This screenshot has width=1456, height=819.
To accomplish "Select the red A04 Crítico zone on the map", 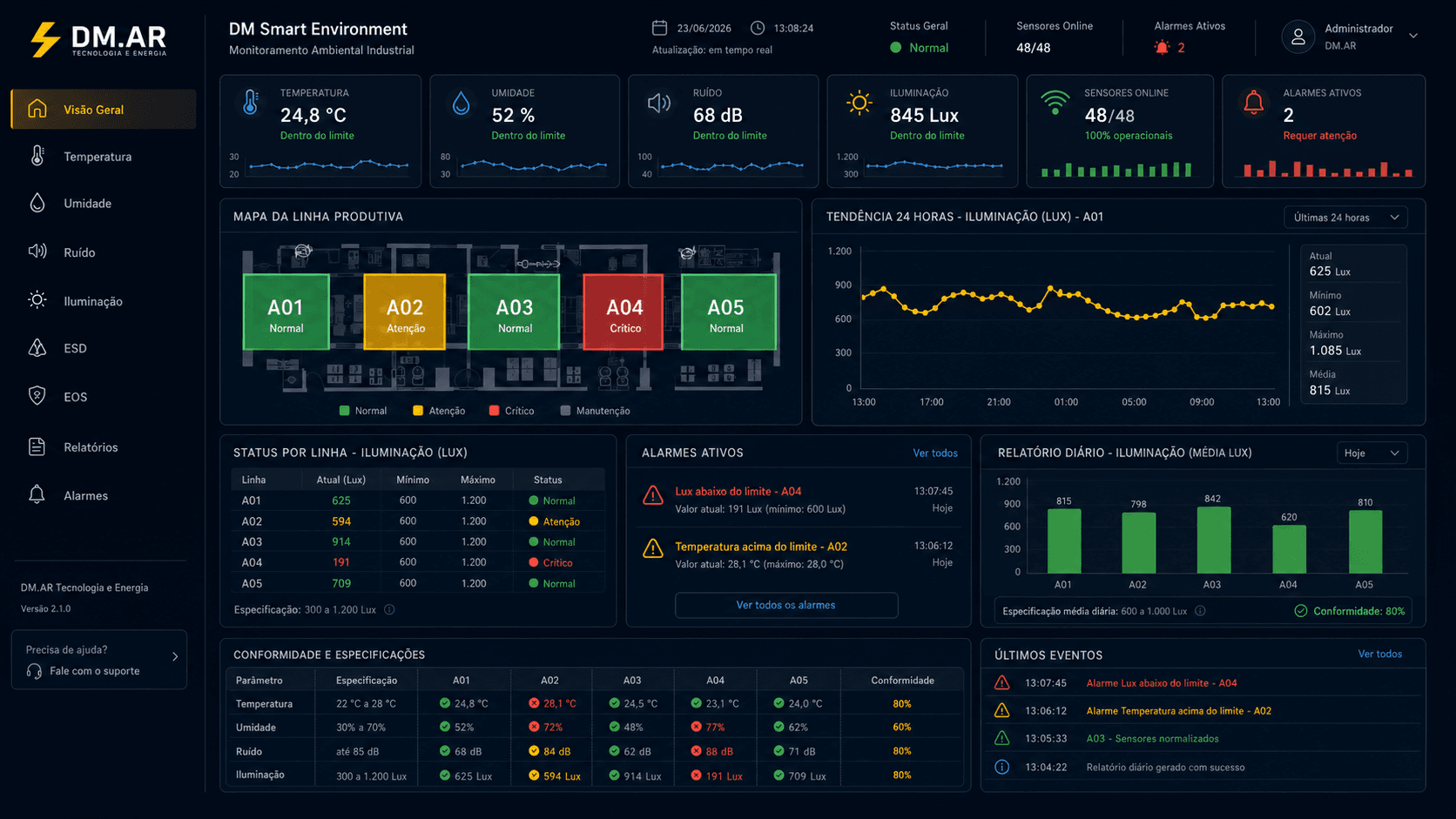I will pos(624,312).
